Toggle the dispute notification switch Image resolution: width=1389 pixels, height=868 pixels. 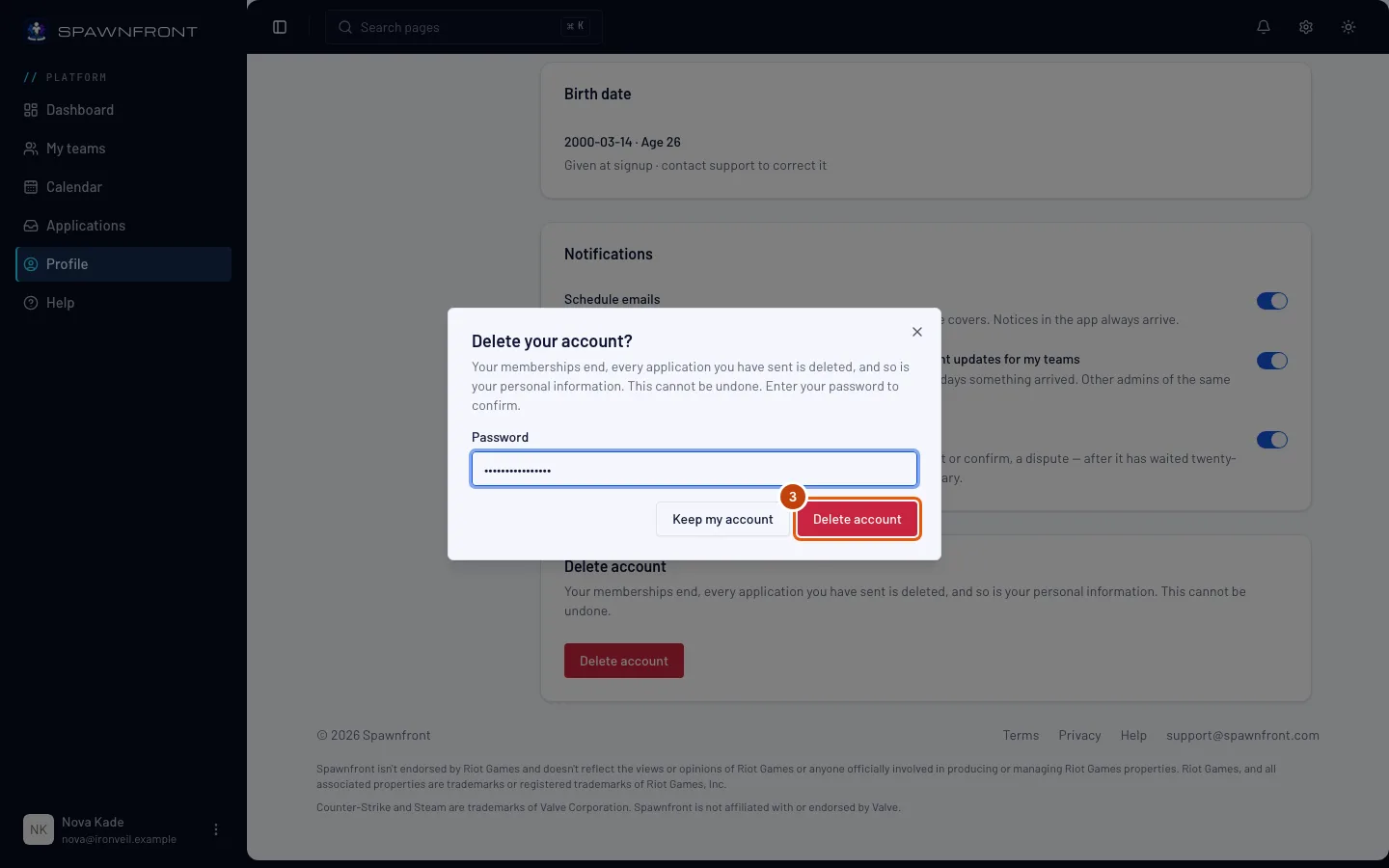point(1272,440)
